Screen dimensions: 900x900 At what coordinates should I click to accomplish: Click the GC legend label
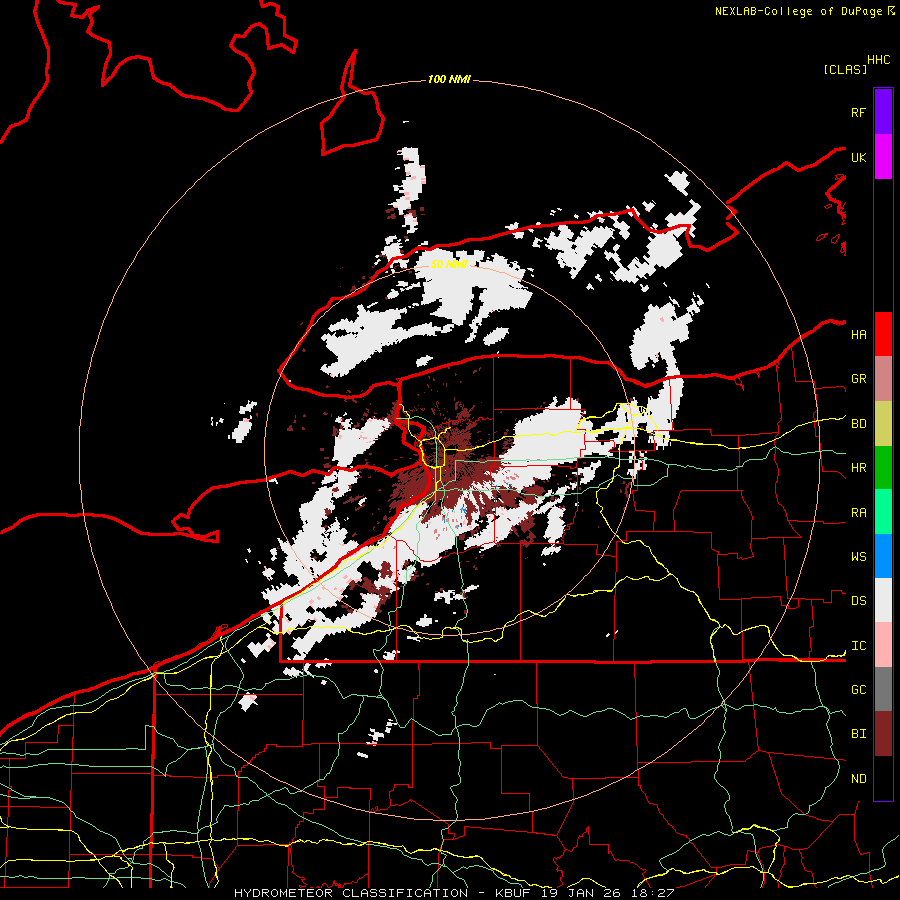point(858,690)
